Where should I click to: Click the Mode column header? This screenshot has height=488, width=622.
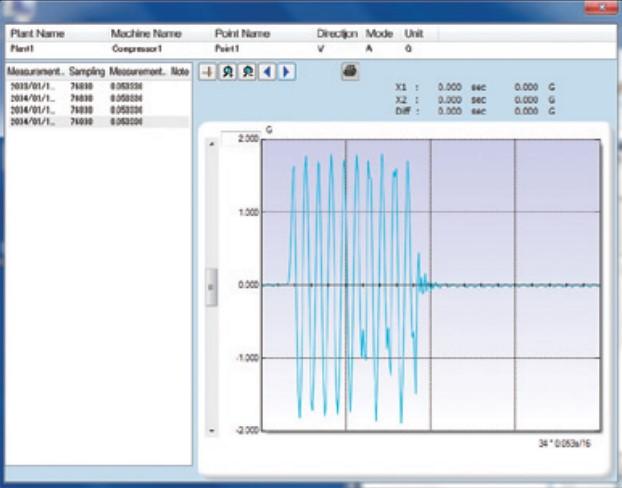[x=379, y=34]
